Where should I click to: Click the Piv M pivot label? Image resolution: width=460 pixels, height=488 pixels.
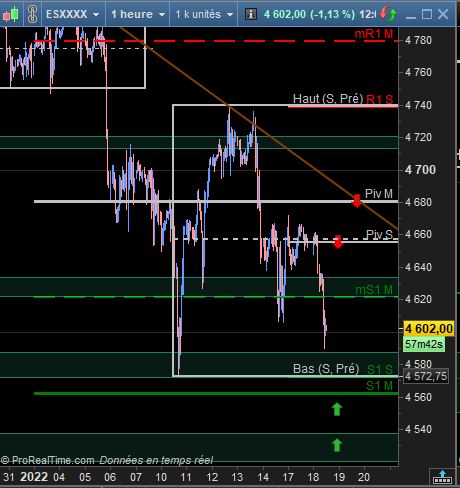click(x=379, y=194)
